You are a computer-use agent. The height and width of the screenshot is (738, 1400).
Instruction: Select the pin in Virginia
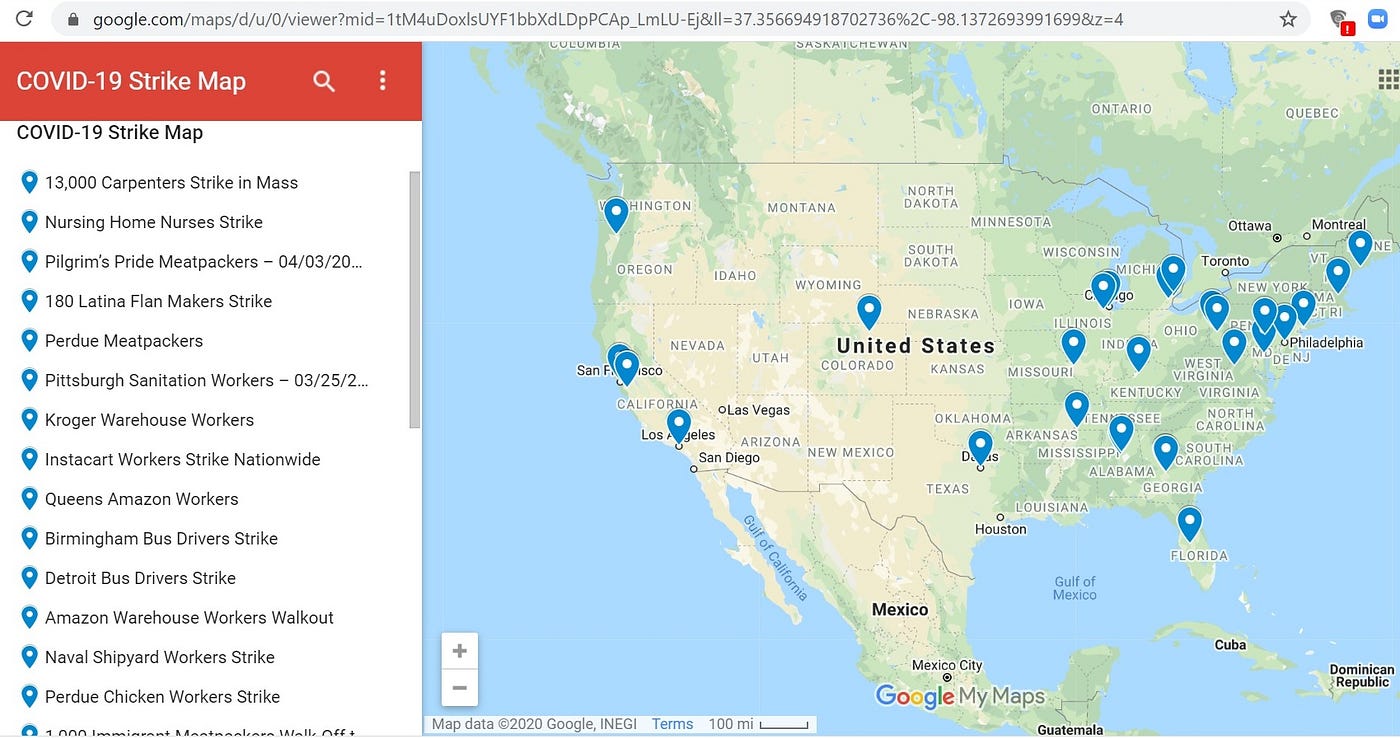coord(1234,346)
